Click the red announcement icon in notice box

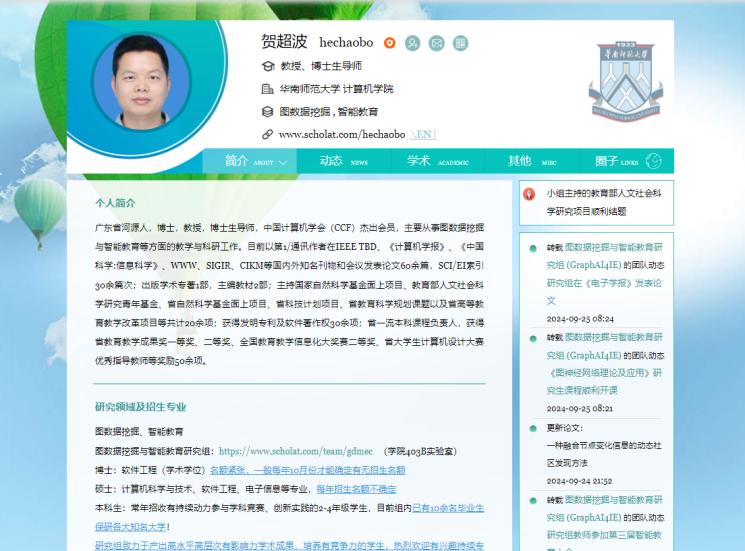pos(529,194)
